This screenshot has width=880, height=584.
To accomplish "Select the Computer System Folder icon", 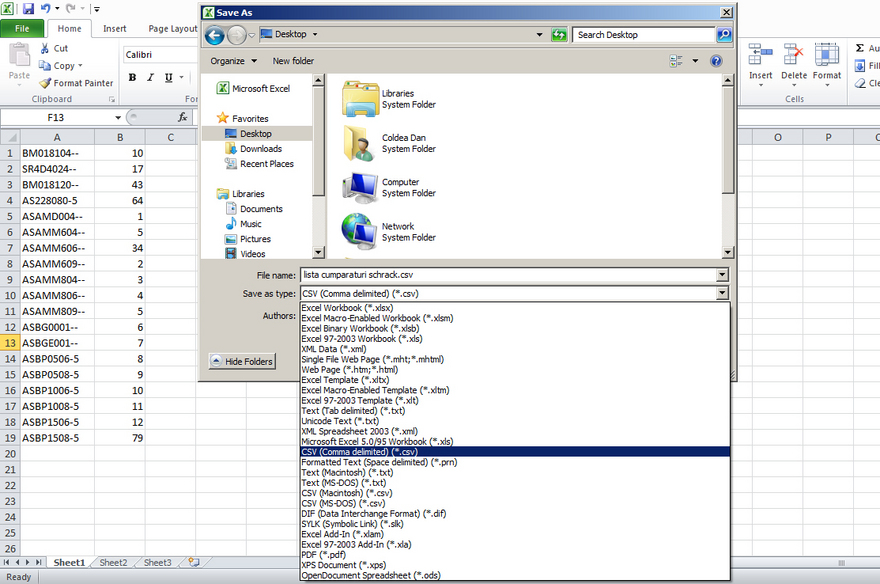I will [360, 188].
